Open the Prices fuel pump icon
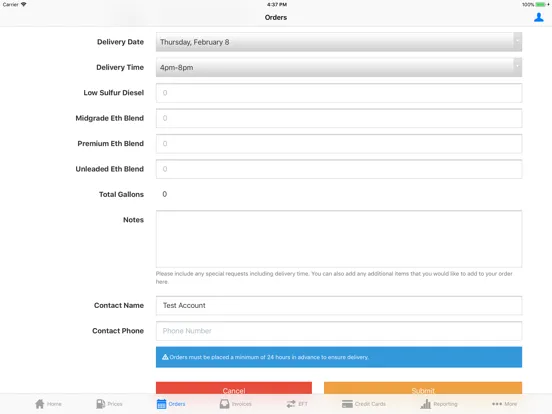This screenshot has width=552, height=414. (x=100, y=404)
